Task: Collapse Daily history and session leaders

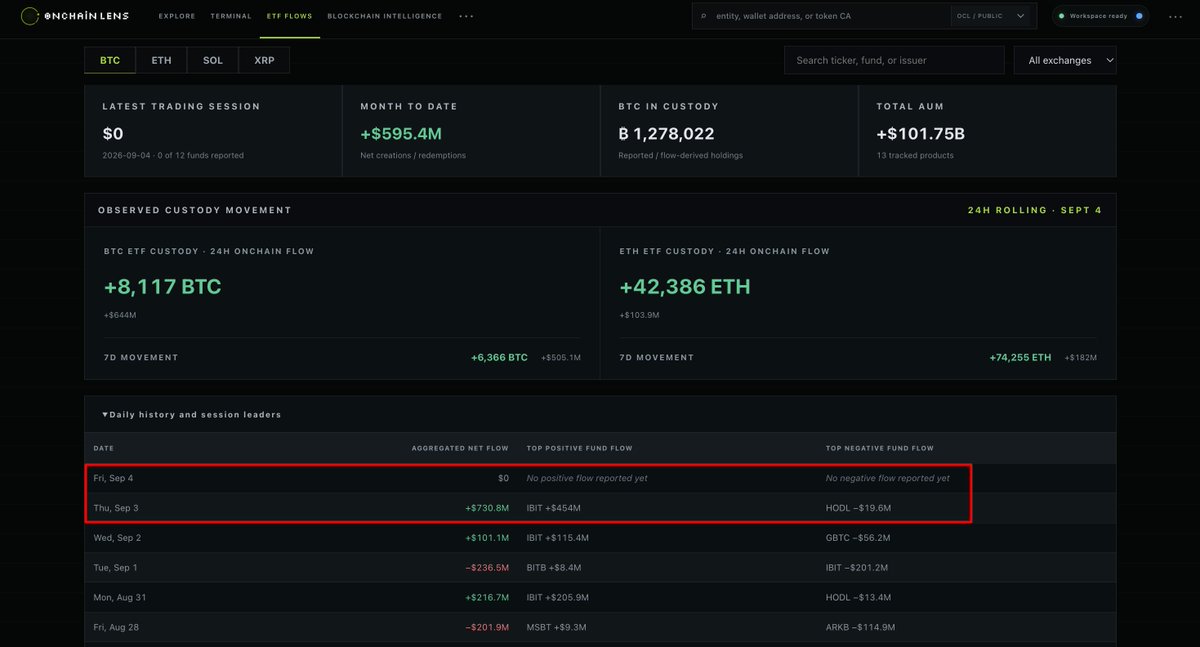Action: [x=192, y=414]
